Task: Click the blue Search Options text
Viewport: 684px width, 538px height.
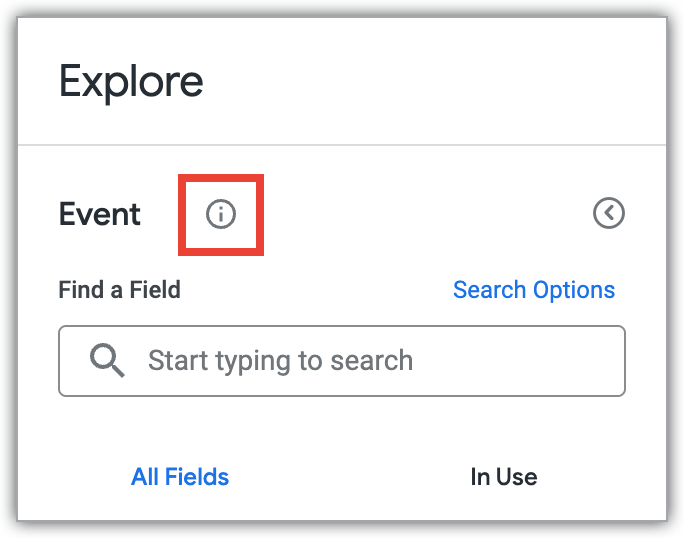Action: click(x=533, y=290)
